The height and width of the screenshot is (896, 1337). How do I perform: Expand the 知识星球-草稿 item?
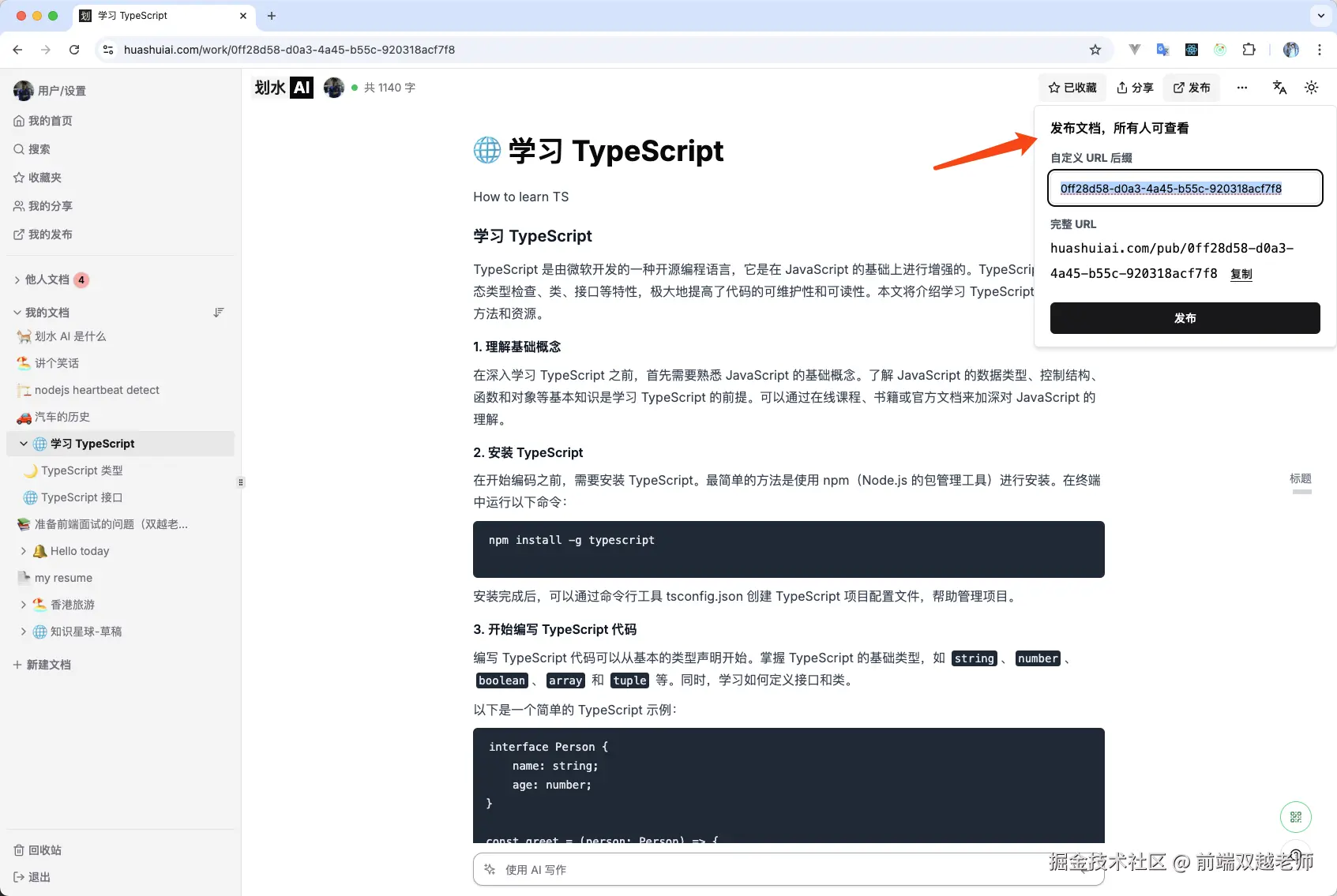click(x=23, y=631)
